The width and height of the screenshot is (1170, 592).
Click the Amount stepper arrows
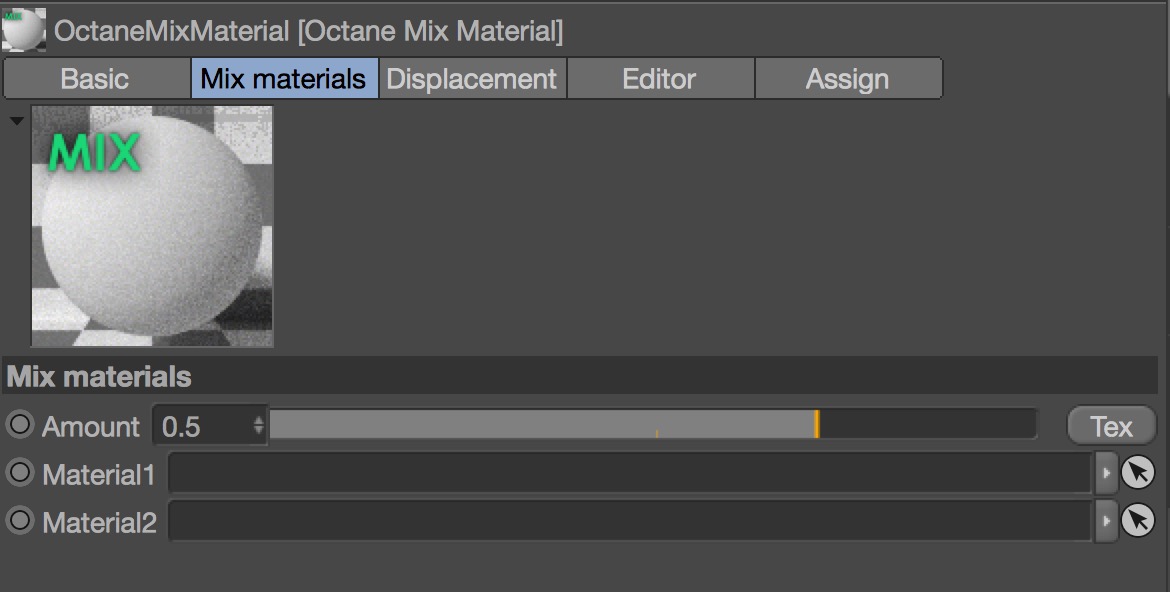259,426
